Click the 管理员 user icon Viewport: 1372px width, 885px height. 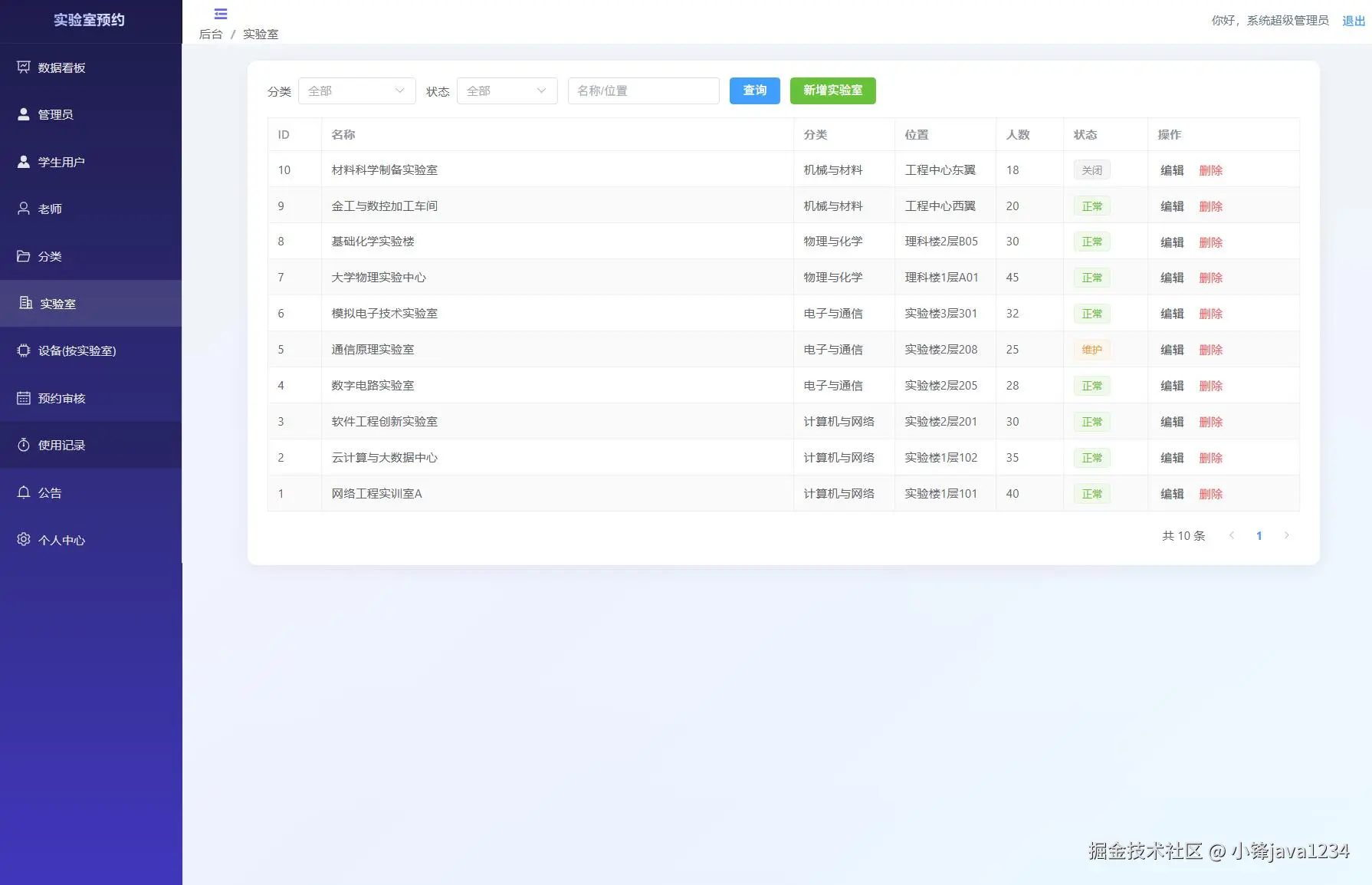tap(24, 114)
